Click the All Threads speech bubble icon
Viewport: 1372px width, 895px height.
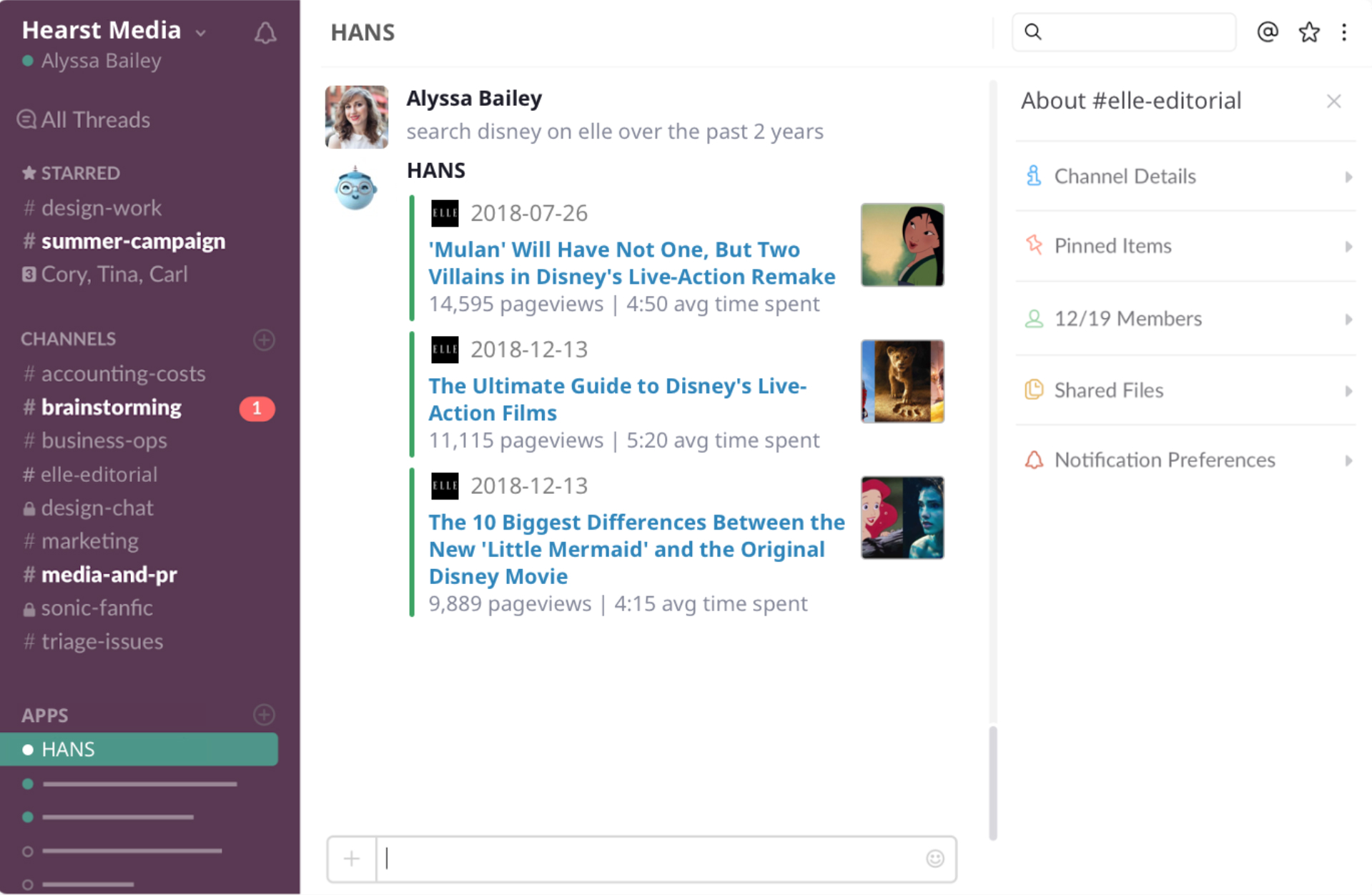26,119
